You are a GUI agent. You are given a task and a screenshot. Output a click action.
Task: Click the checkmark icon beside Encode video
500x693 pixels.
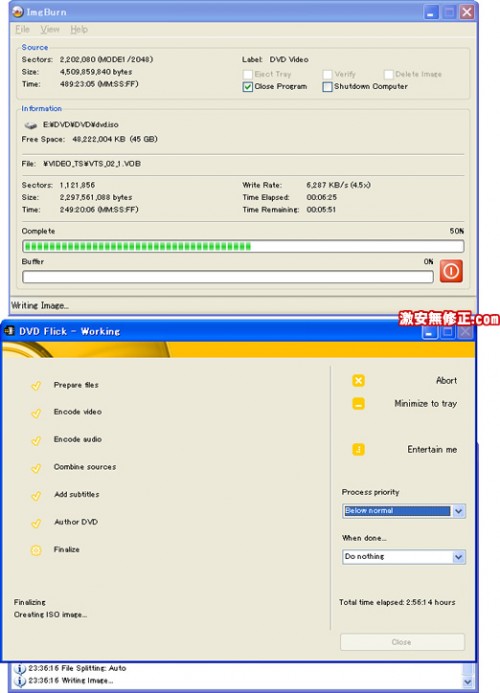36,413
